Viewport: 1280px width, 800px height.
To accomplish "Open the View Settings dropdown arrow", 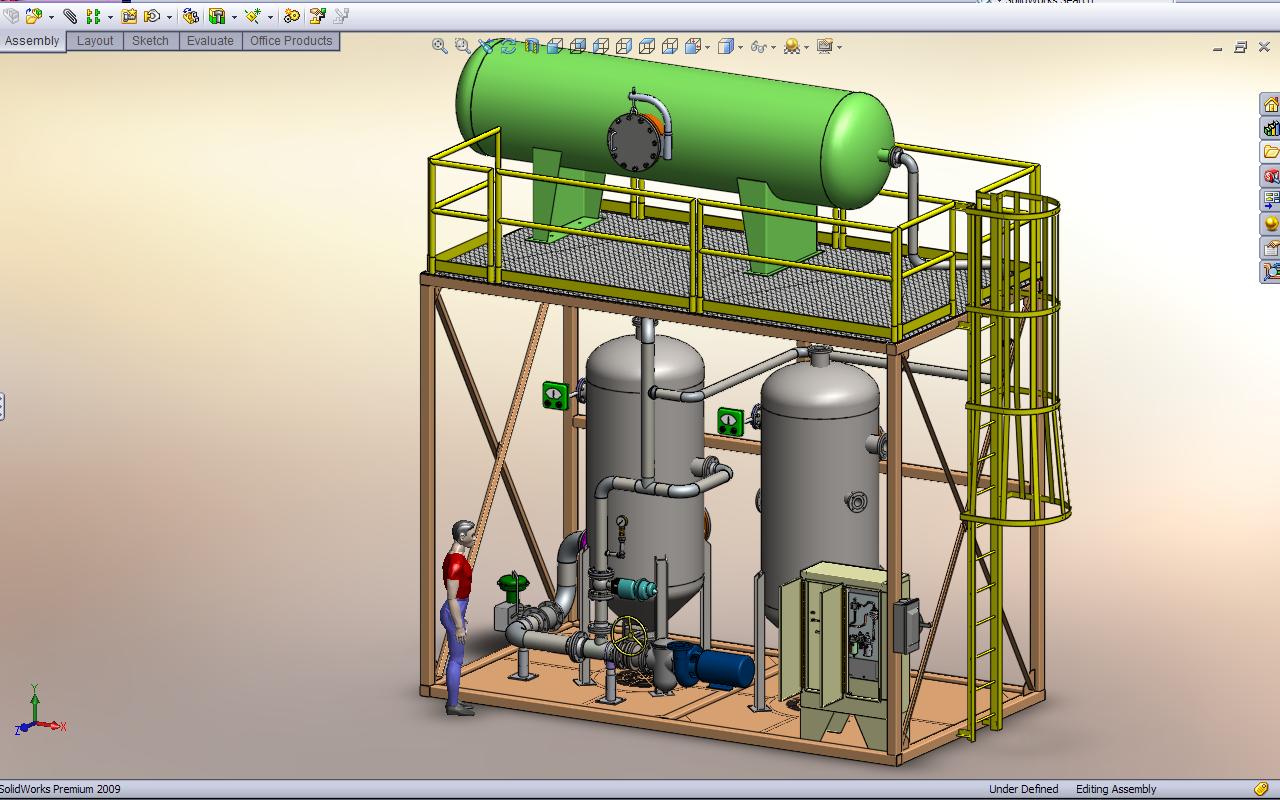I will click(x=839, y=47).
